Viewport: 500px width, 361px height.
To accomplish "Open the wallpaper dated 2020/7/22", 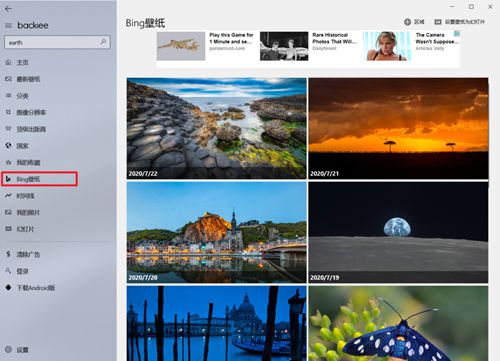I will [217, 128].
